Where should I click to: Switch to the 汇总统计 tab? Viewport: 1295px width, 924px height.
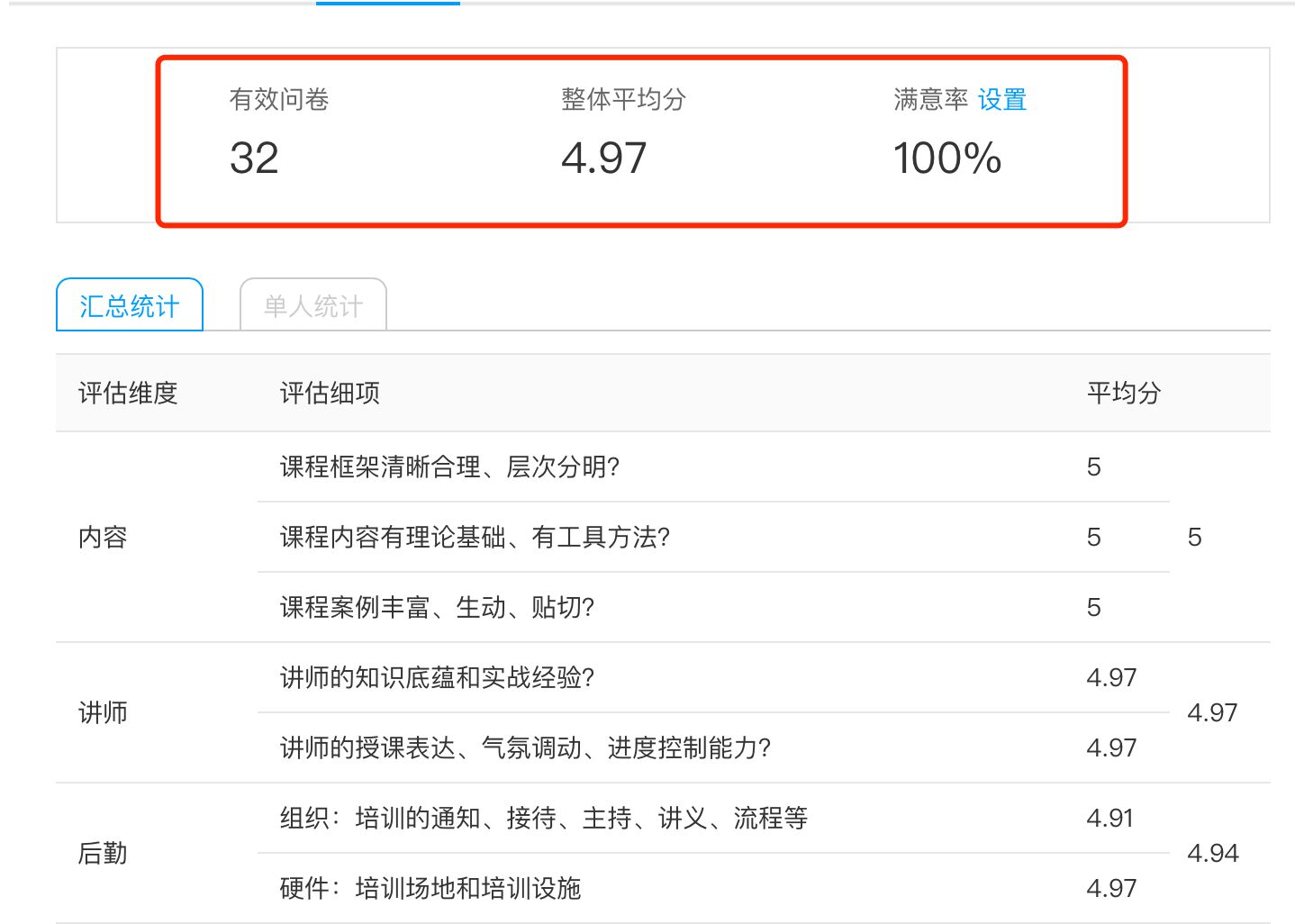point(130,306)
